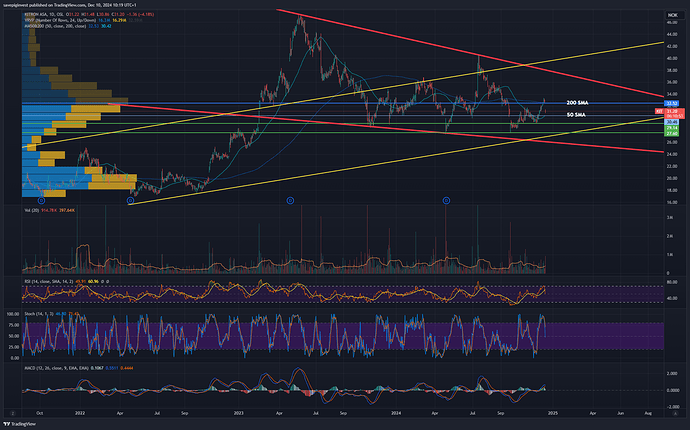Click the 46.00 price scale label
The height and width of the screenshot is (430, 690).
[x=672, y=22]
